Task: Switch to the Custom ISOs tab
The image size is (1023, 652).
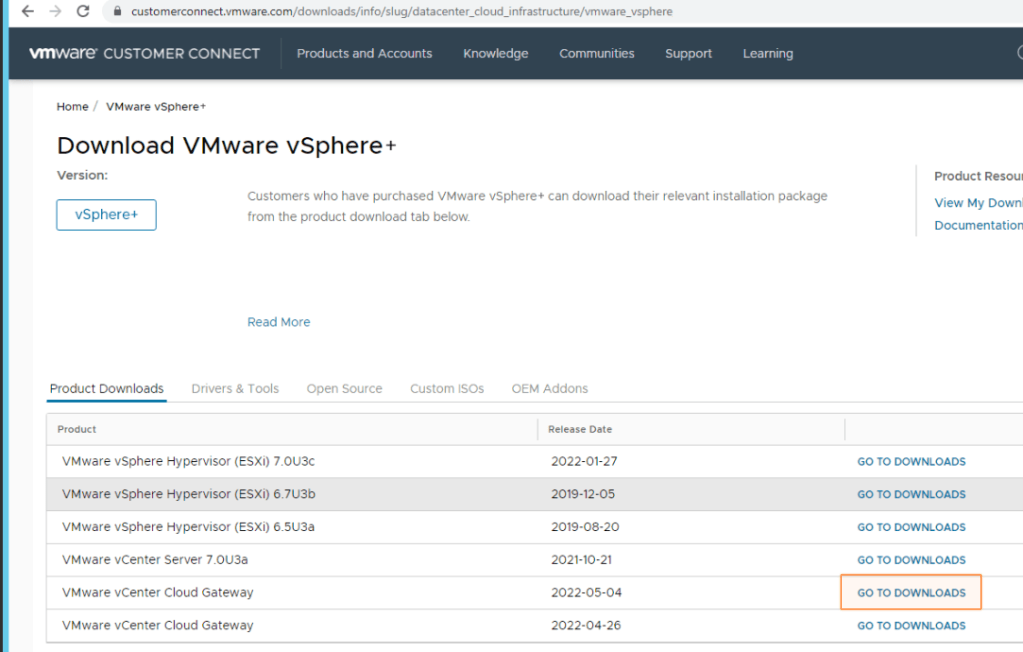Action: pyautogui.click(x=446, y=389)
